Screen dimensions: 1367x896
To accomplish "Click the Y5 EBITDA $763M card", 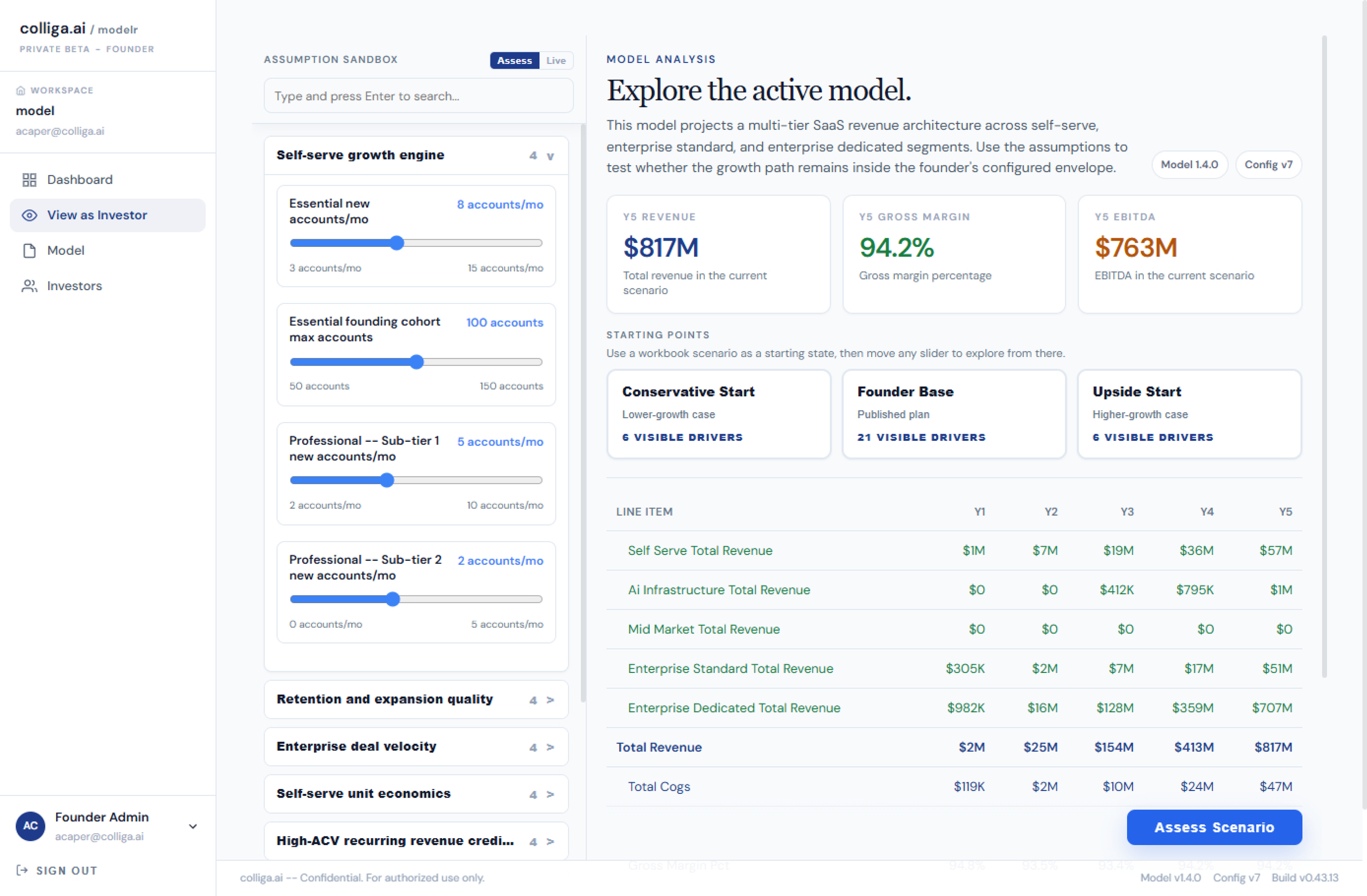I will click(x=1190, y=255).
